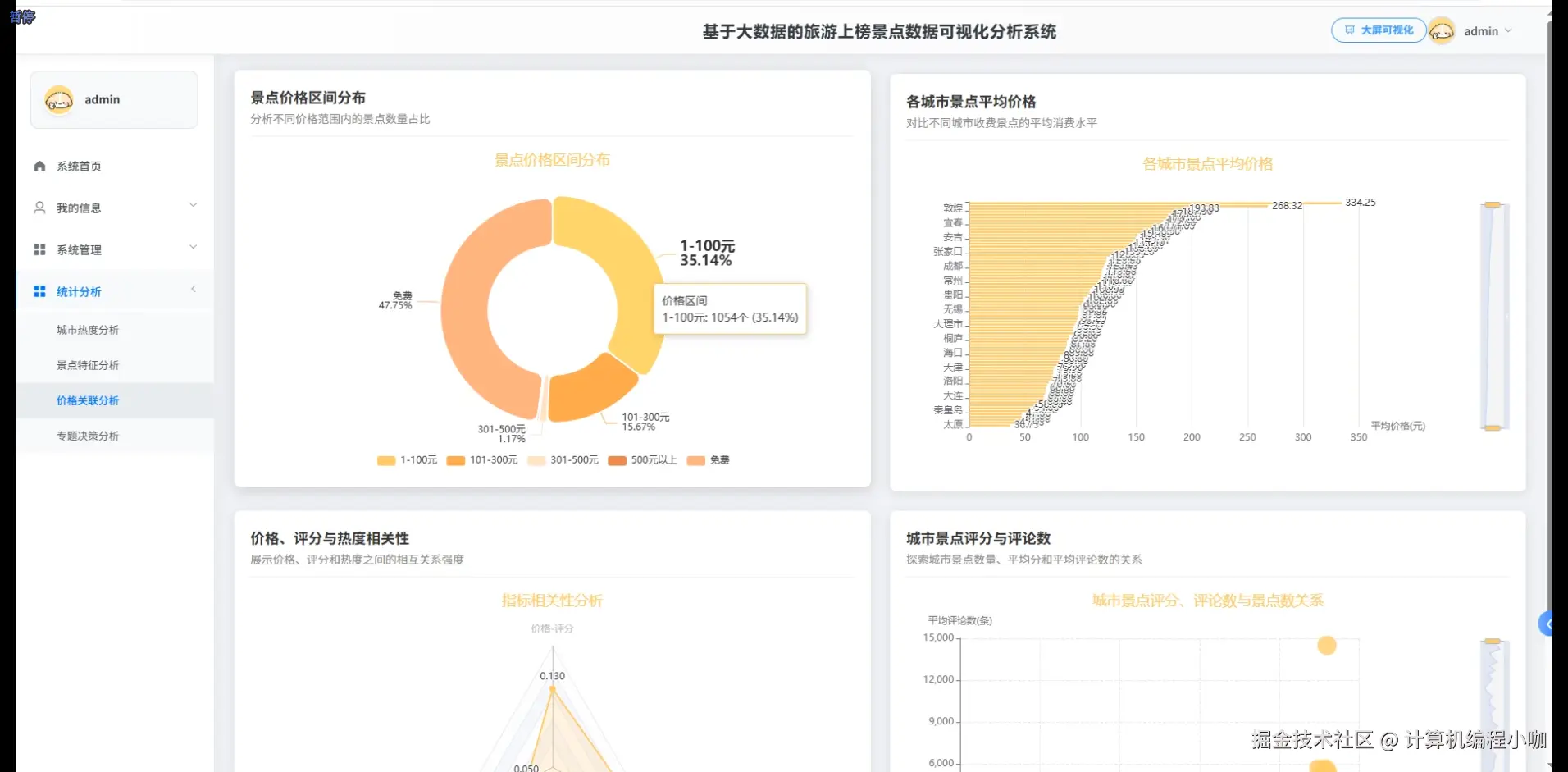Click the 成都 label in city chart
This screenshot has width=1568, height=772.
953,266
